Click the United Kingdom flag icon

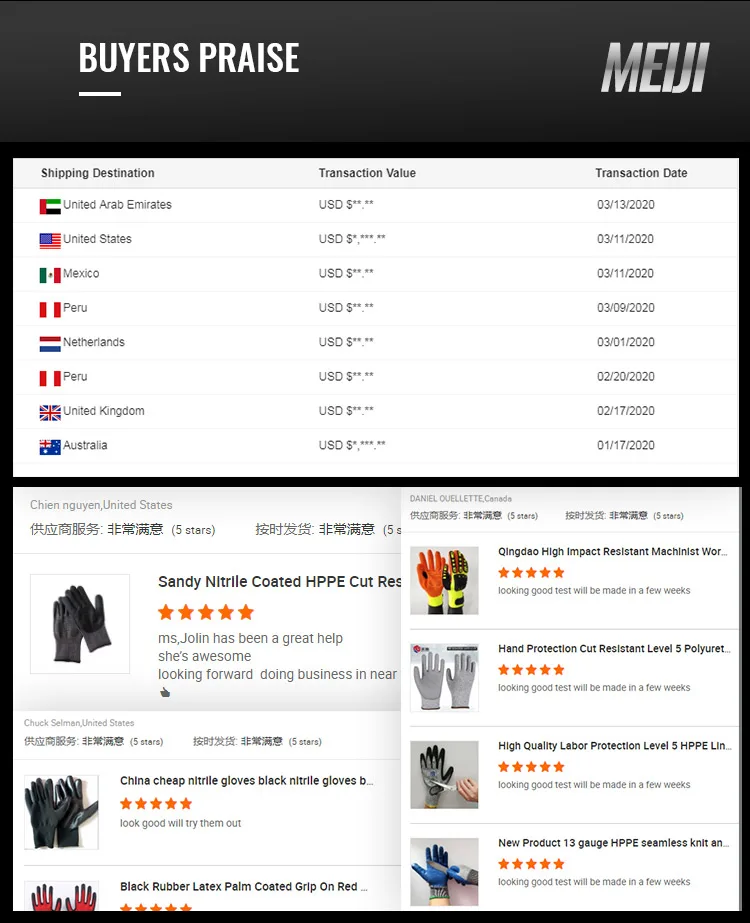click(x=50, y=413)
